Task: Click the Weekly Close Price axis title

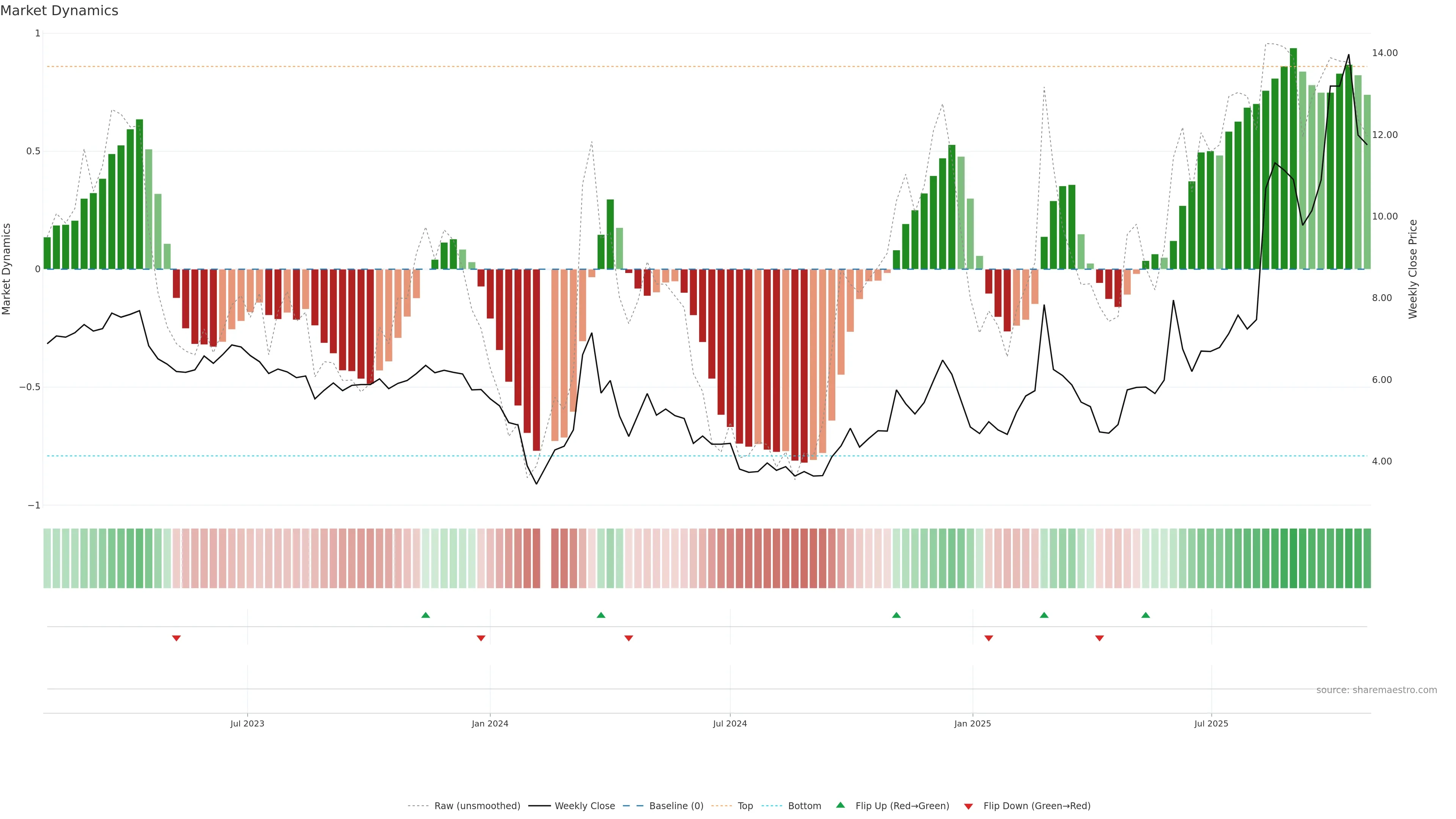Action: tap(1412, 269)
